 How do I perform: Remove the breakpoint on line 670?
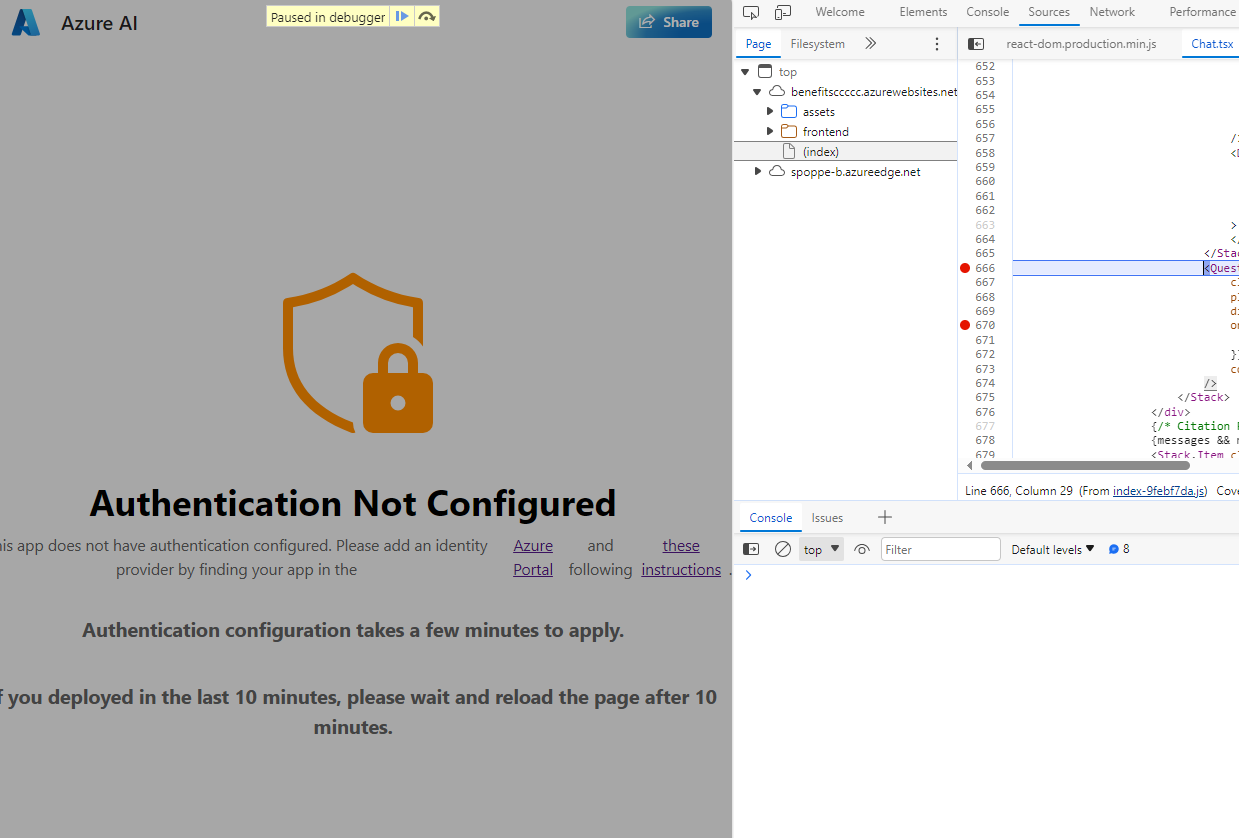pyautogui.click(x=965, y=325)
